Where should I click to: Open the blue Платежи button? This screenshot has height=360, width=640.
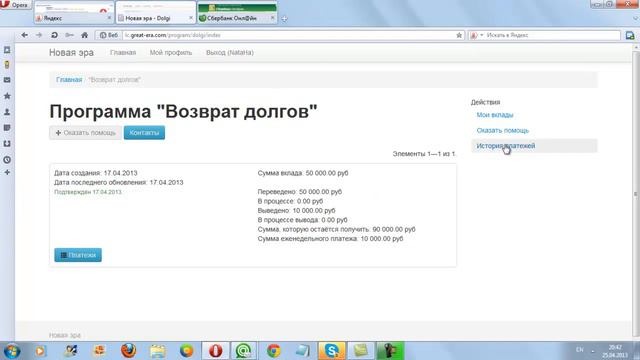tap(78, 255)
